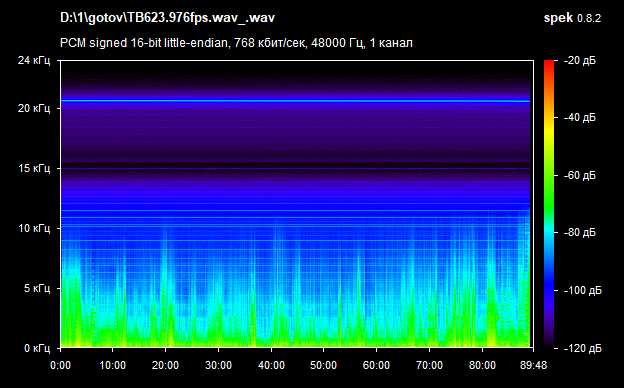624x388 pixels.
Task: Click the bright line near 21 кГц in spectrogram
Action: pos(295,101)
